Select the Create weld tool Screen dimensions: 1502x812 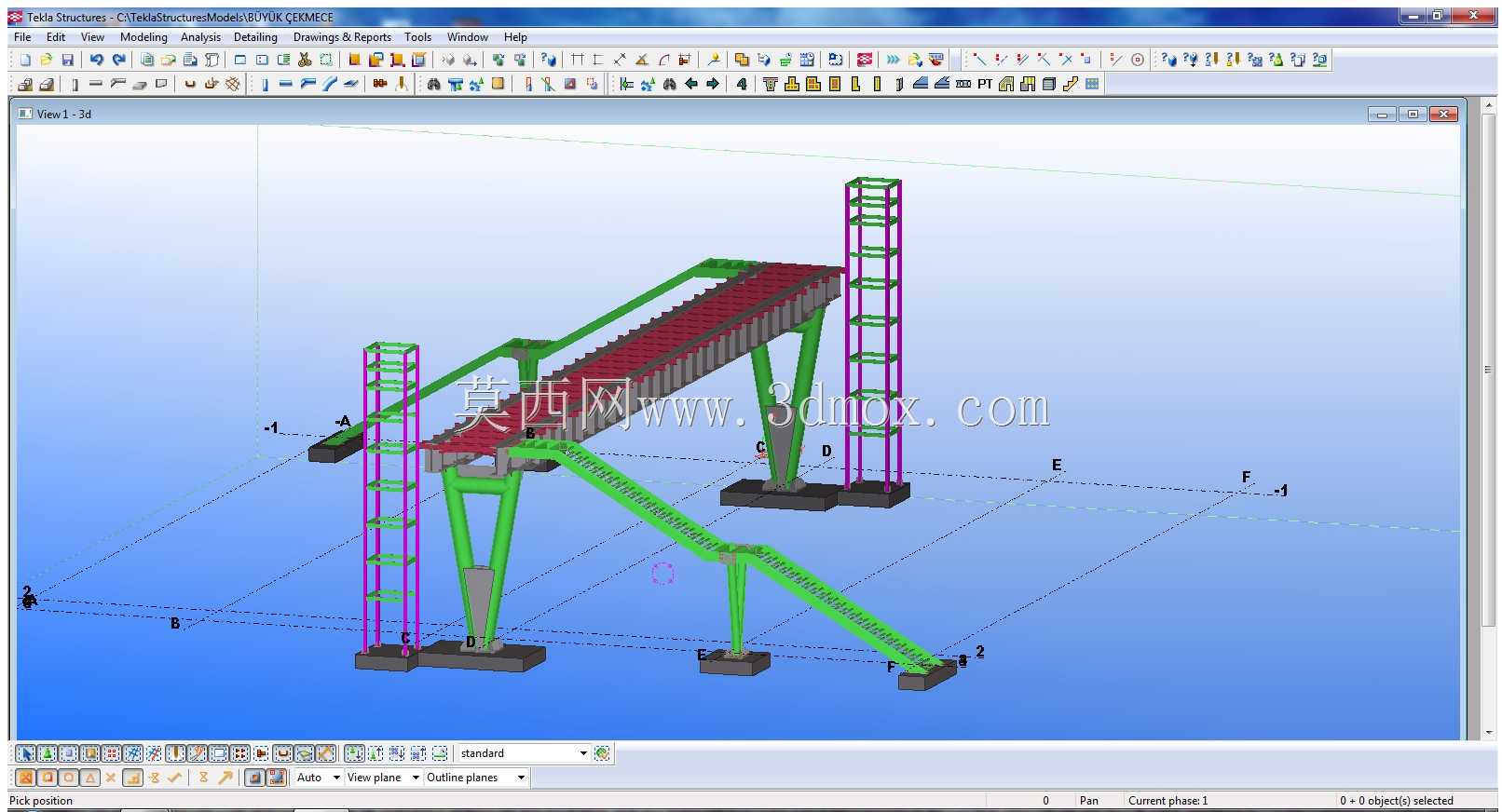[x=402, y=84]
